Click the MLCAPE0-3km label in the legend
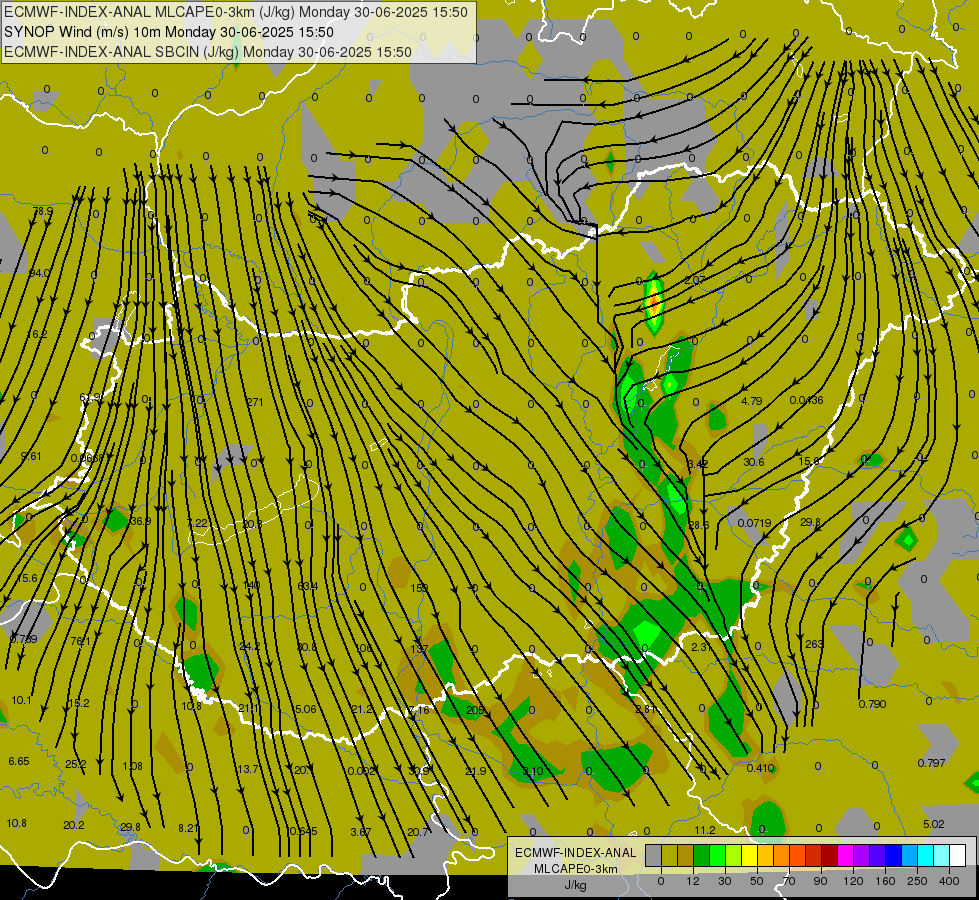The image size is (979, 900). pos(576,869)
